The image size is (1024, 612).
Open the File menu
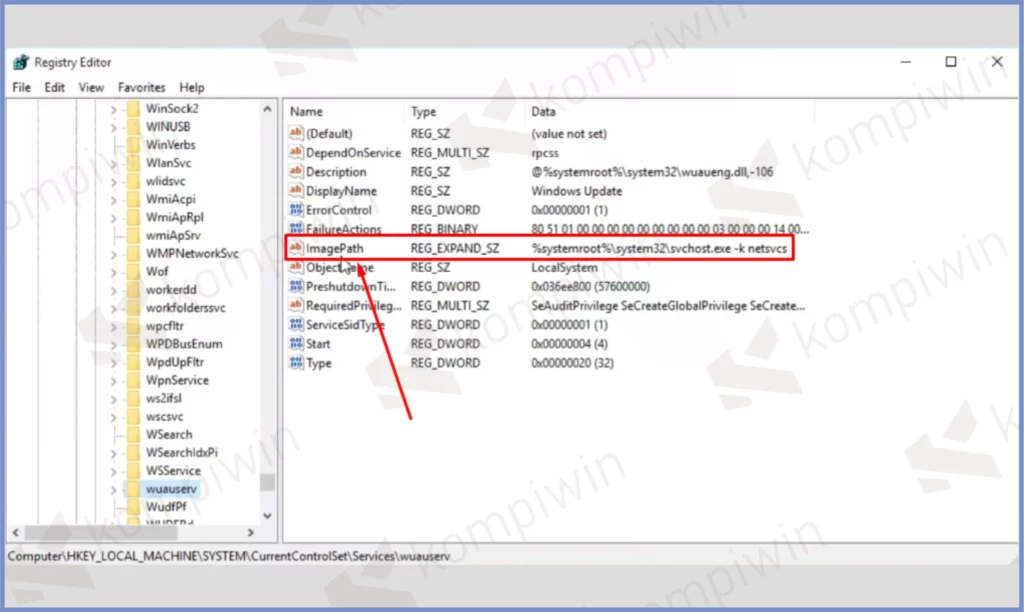[21, 87]
